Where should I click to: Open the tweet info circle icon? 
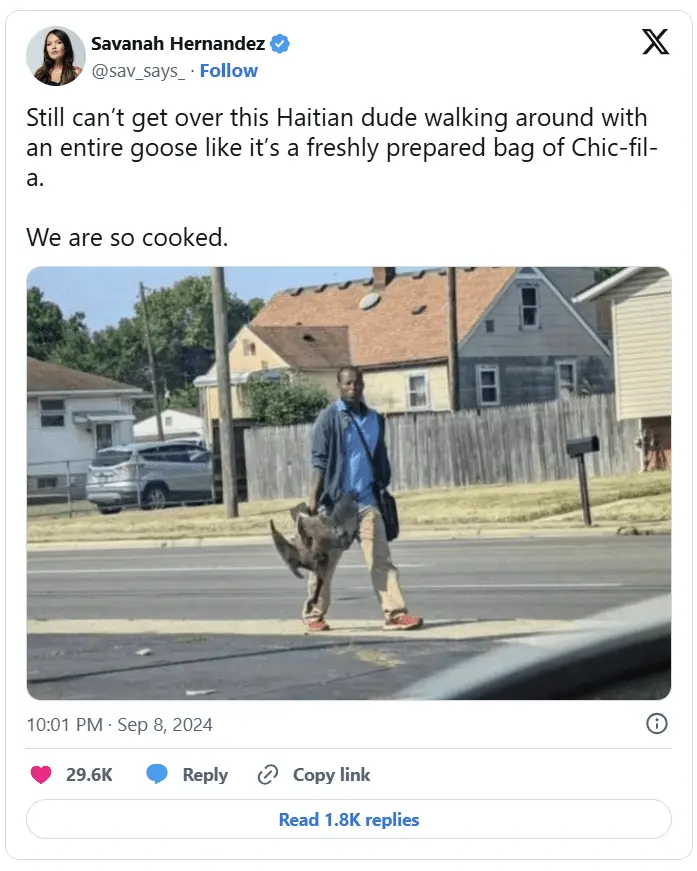coord(656,724)
